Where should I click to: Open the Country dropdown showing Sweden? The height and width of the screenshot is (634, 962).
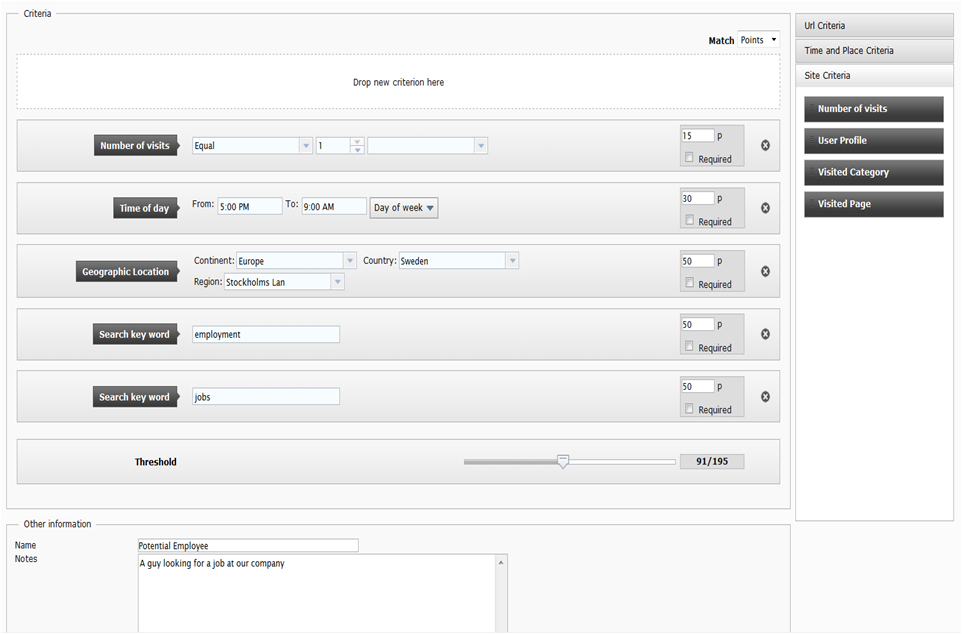click(511, 261)
